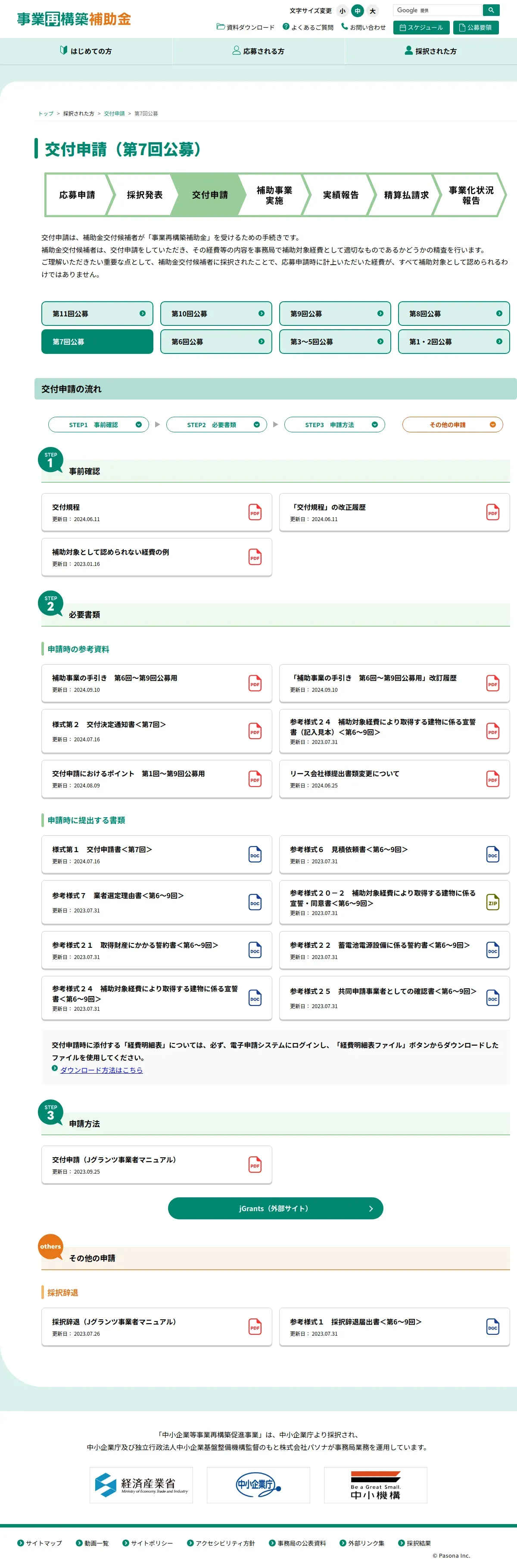Click the 中小機構 logo
Viewport: 517px width, 1568px height.
(375, 1485)
